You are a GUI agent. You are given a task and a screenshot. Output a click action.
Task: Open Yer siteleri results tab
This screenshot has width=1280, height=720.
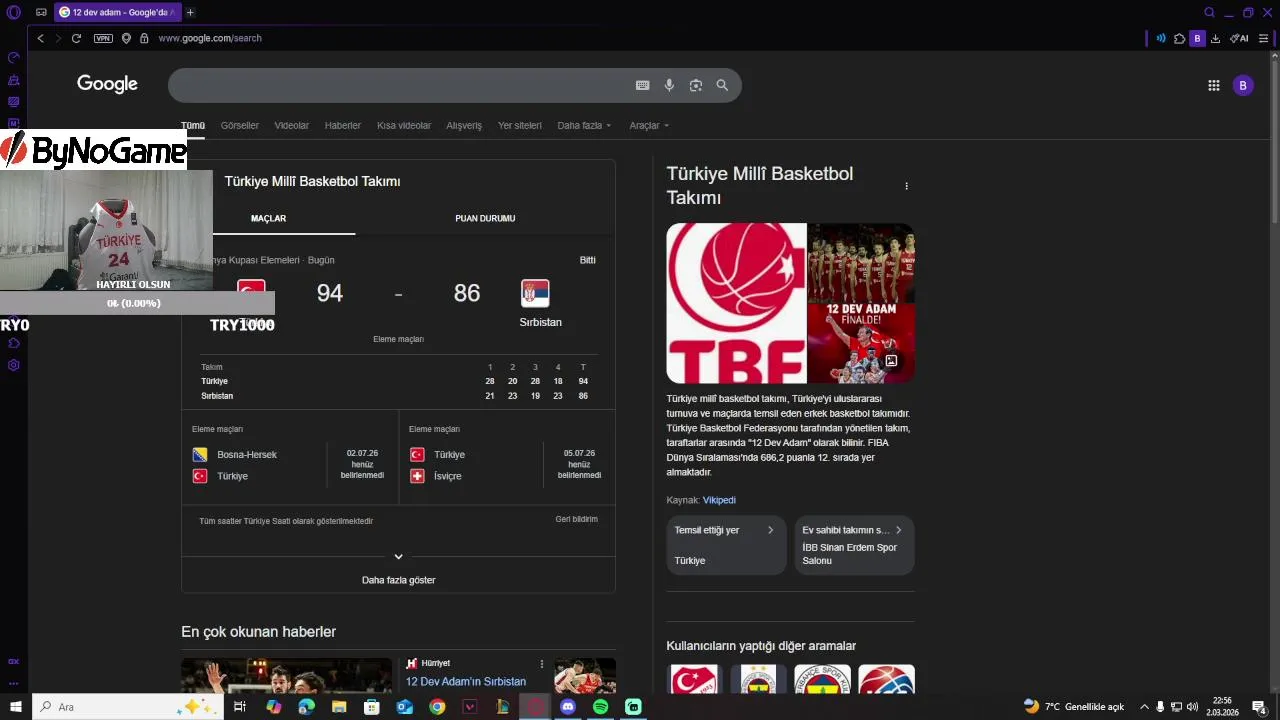click(x=520, y=126)
